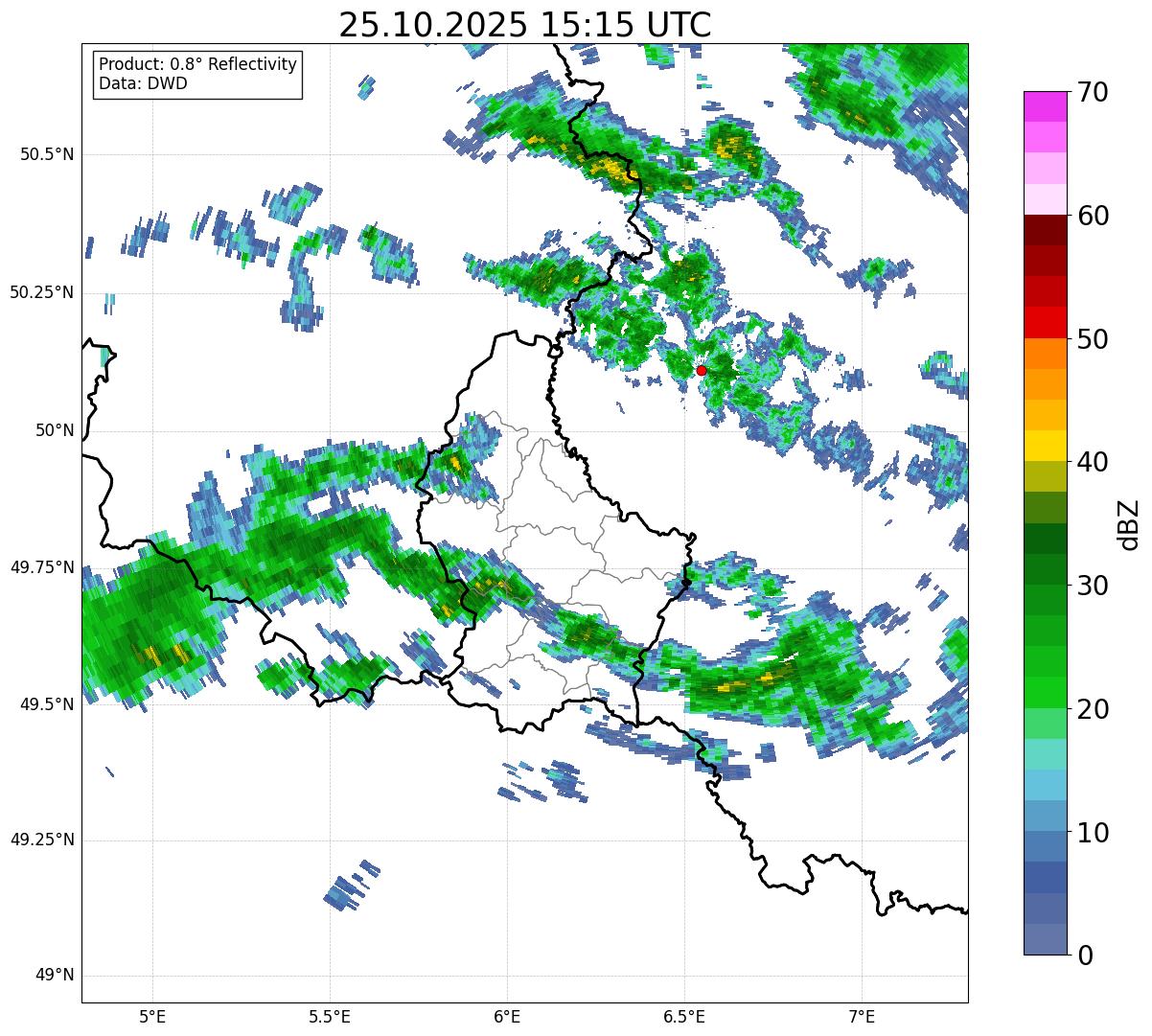Click the longitude label '5.5°E'
This screenshot has height=1036, width=1152.
pos(330,1017)
